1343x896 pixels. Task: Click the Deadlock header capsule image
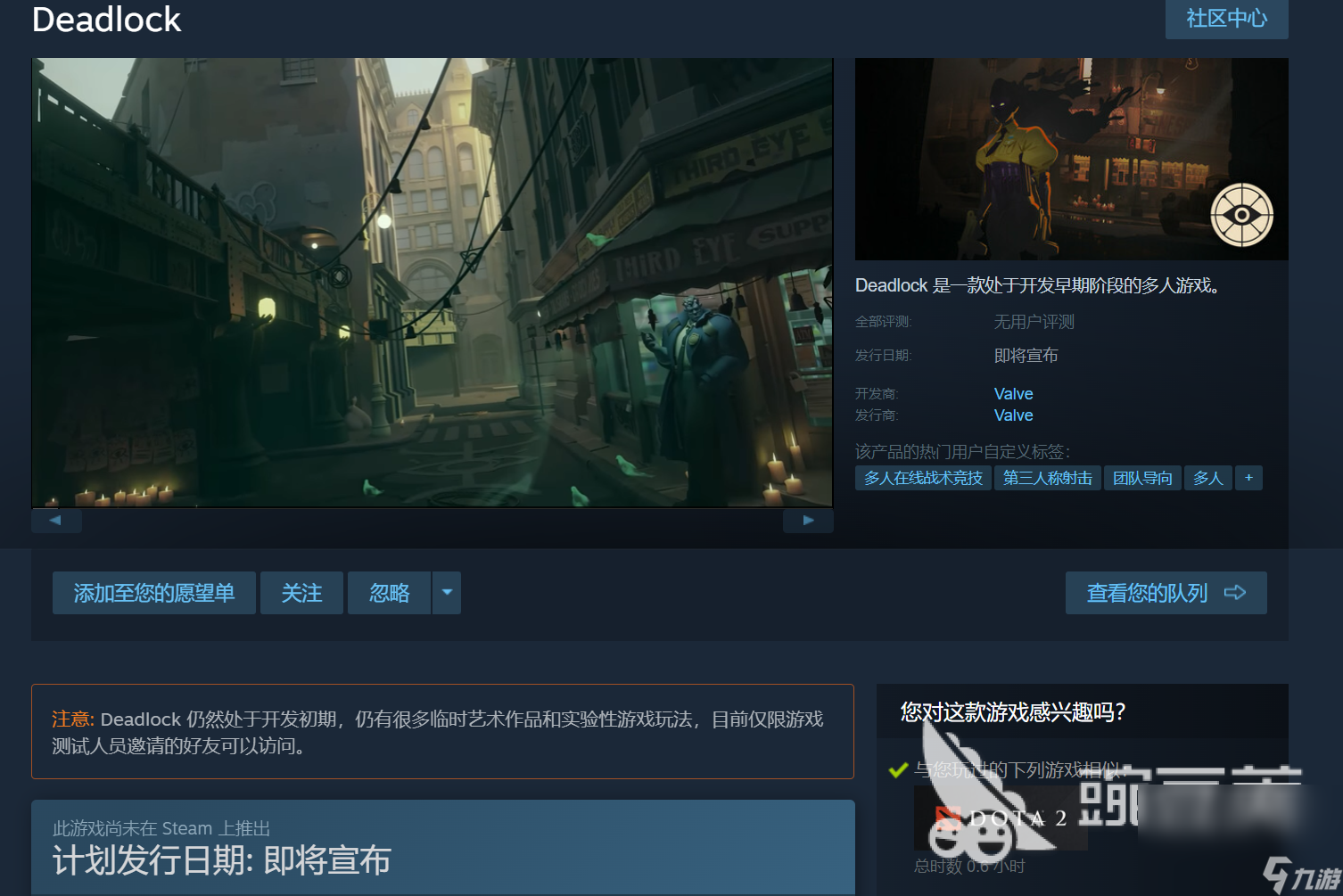pos(1071,159)
